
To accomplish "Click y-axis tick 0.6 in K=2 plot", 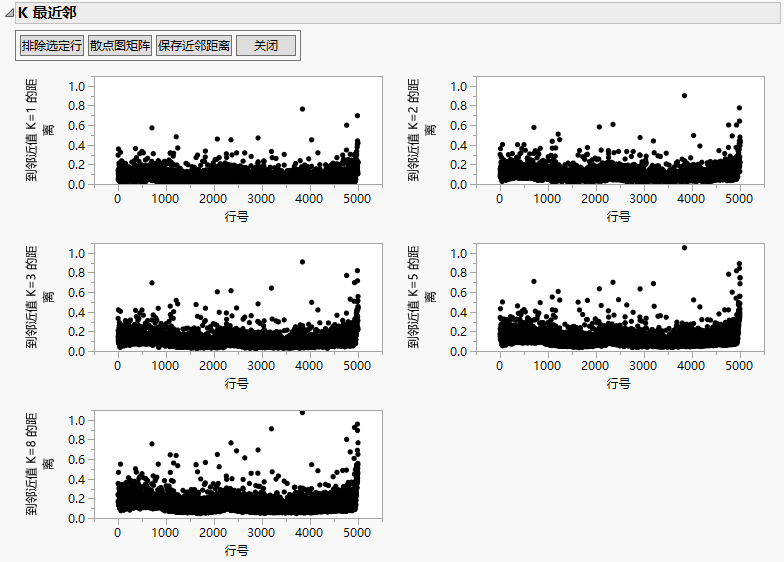I will click(x=458, y=126).
